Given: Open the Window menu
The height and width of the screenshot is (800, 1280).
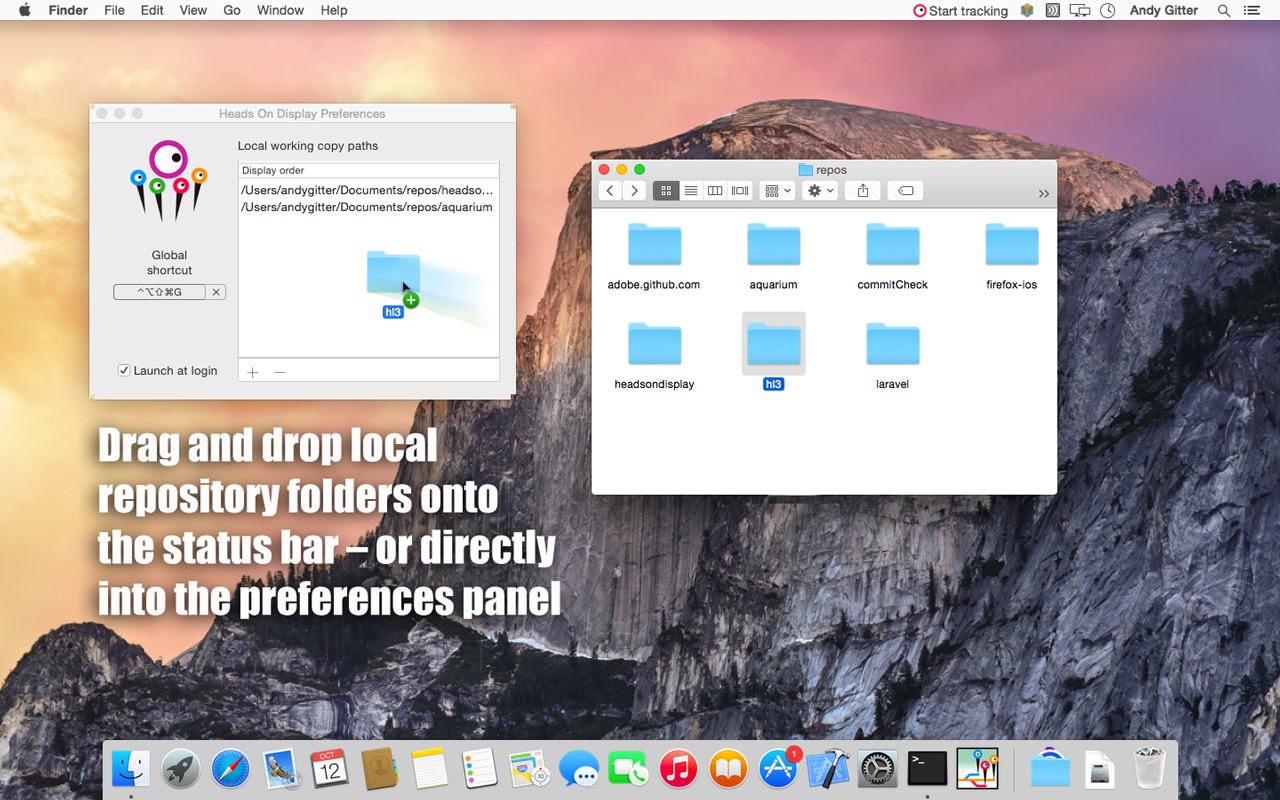Looking at the screenshot, I should coord(280,10).
